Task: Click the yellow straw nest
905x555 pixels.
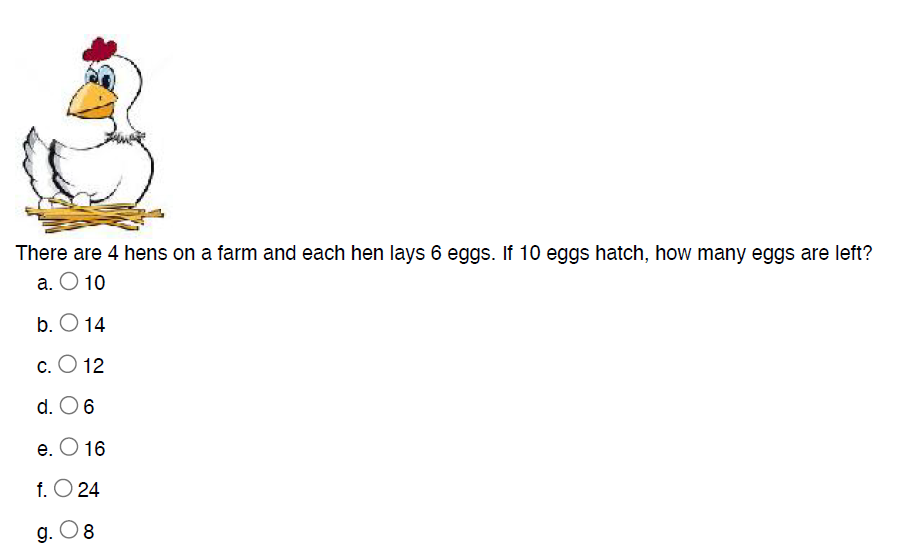Action: pos(95,213)
